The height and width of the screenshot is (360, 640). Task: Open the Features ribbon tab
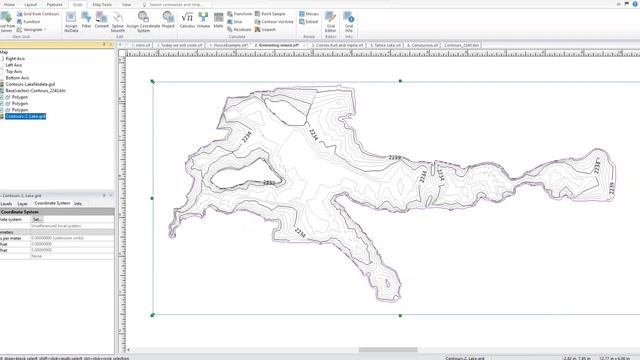click(54, 4)
